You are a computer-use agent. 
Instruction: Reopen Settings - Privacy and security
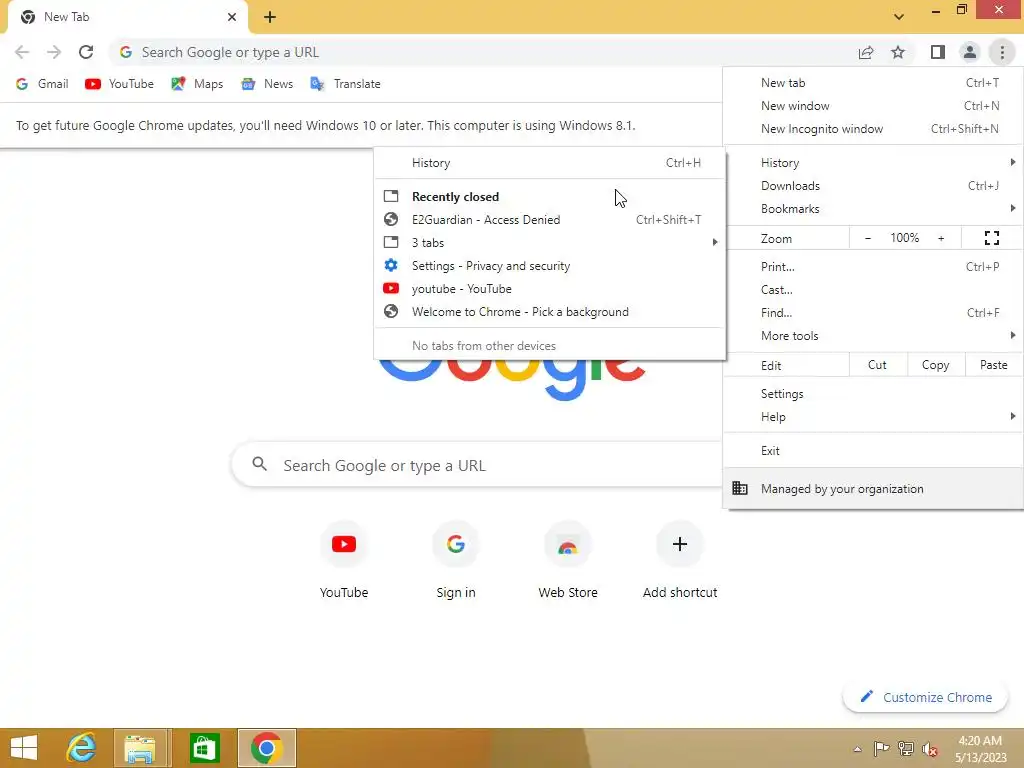point(550,266)
